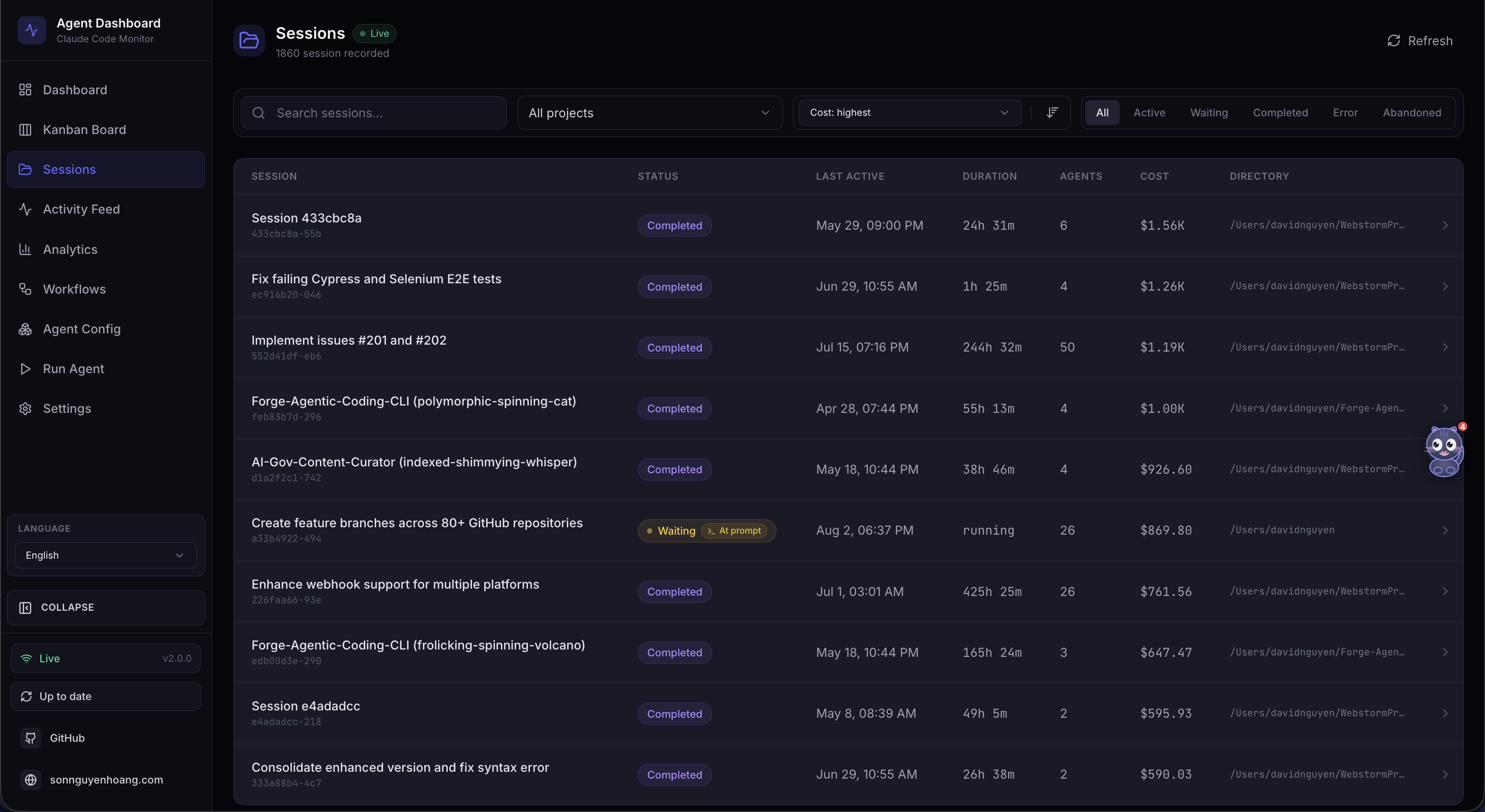1485x812 pixels.
Task: Click 'Fix failing Cypress and Selenium E2E tests'
Action: click(377, 279)
